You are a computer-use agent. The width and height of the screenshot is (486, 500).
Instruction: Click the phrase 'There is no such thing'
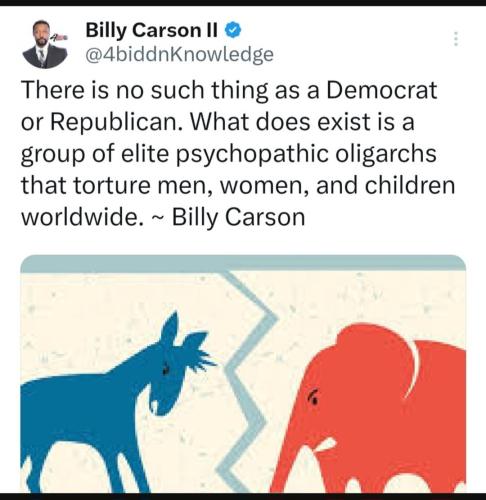pyautogui.click(x=145, y=91)
